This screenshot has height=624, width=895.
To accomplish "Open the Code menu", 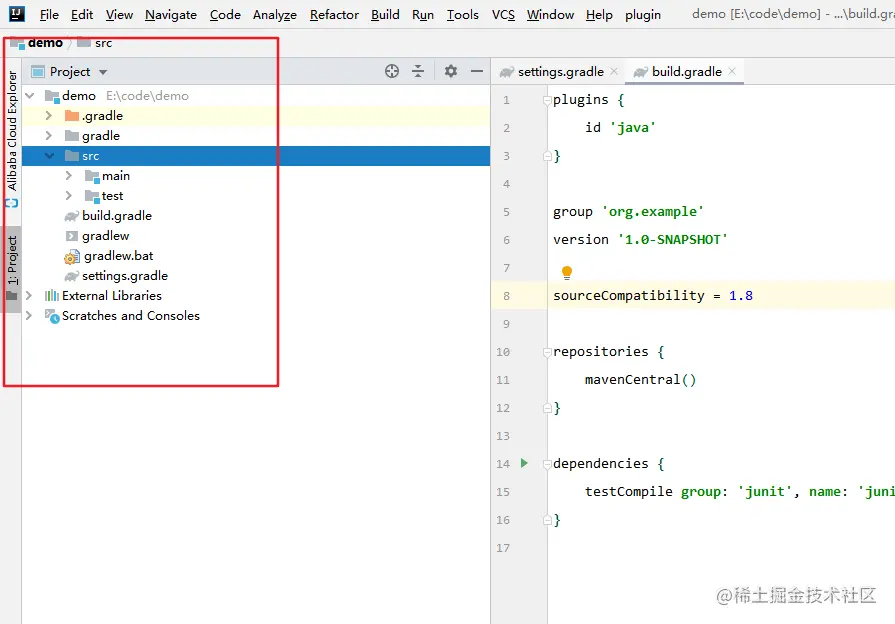I will 225,15.
